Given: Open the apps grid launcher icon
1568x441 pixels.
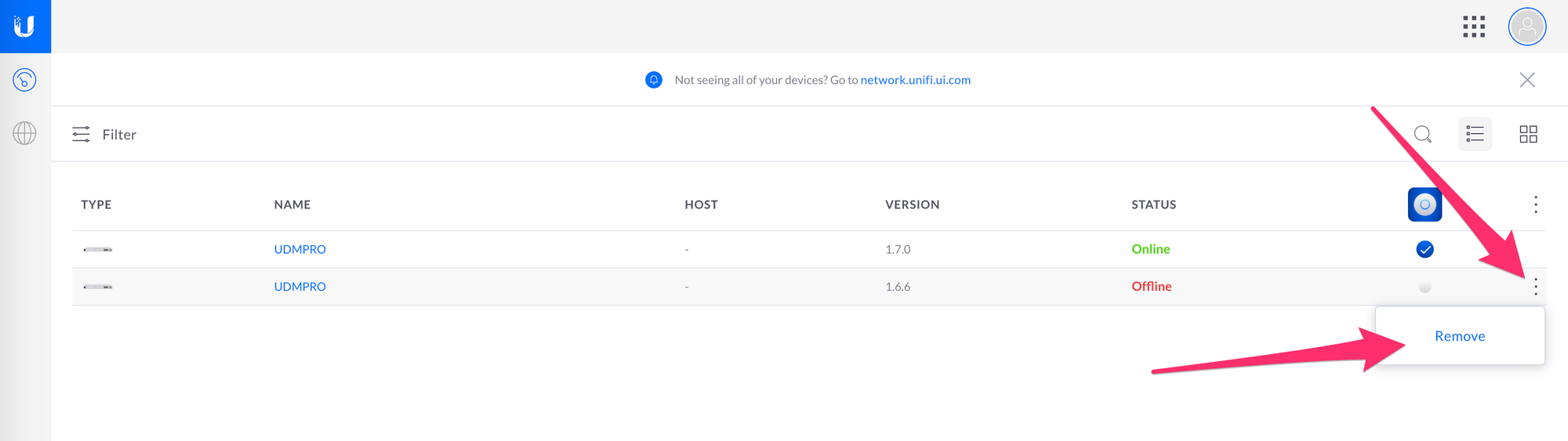Looking at the screenshot, I should click(1474, 27).
